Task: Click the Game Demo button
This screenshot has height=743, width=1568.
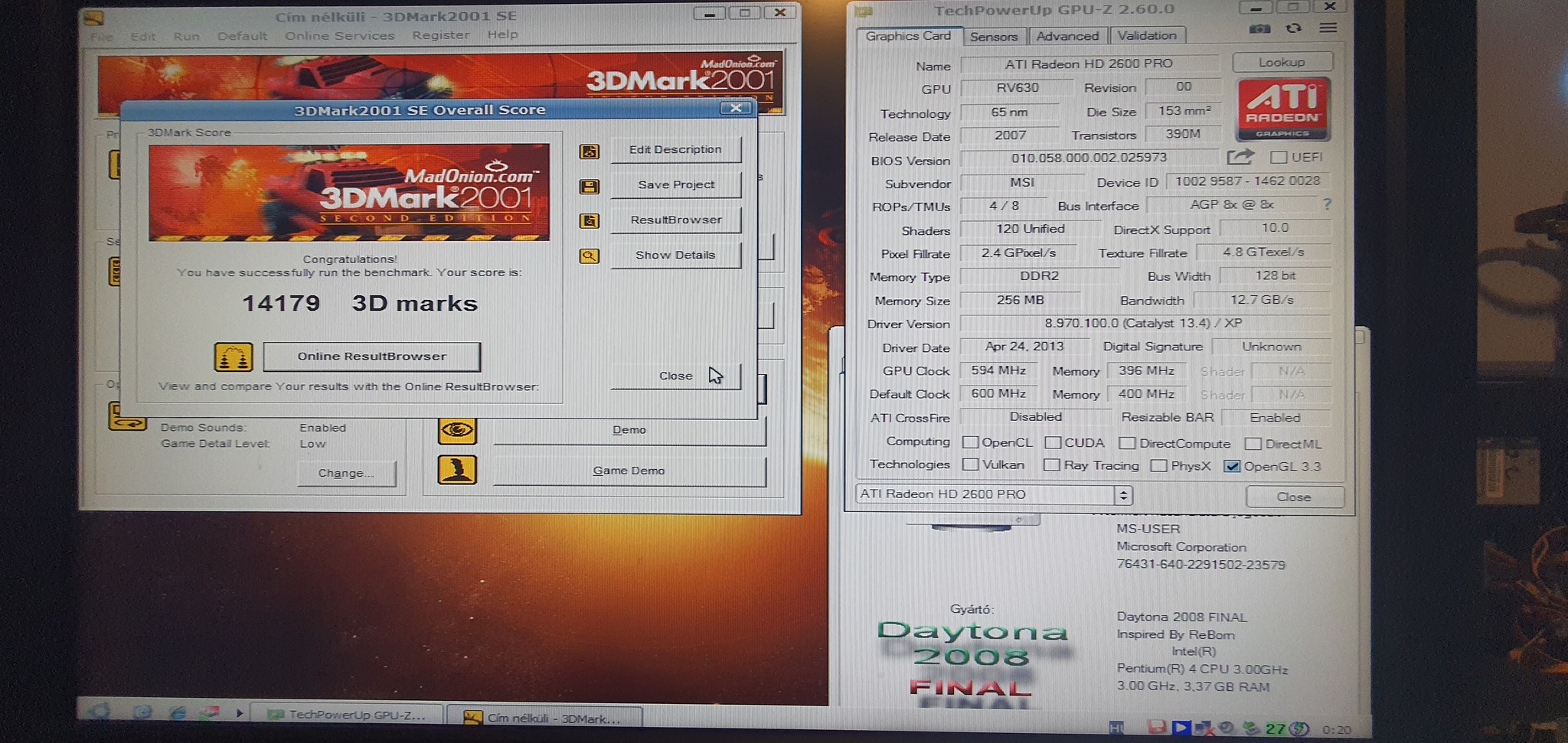Action: (x=629, y=471)
